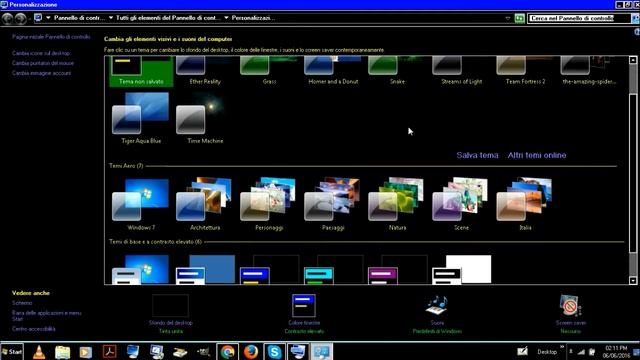Select the Natura theme
This screenshot has width=640, height=360.
tap(397, 204)
